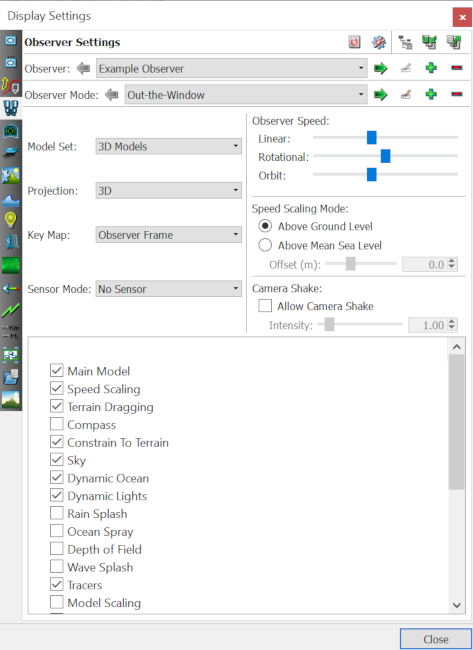Click the reset settings icon in header
The width and height of the screenshot is (473, 650).
tap(354, 42)
